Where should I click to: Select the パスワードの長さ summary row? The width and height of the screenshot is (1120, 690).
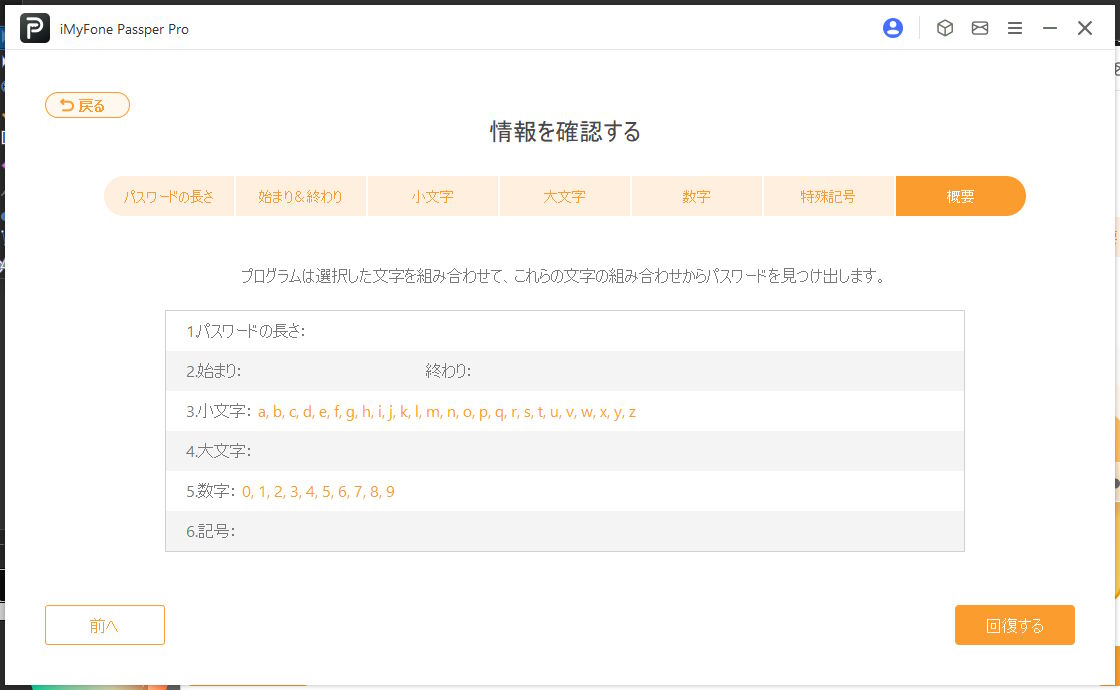pos(564,331)
